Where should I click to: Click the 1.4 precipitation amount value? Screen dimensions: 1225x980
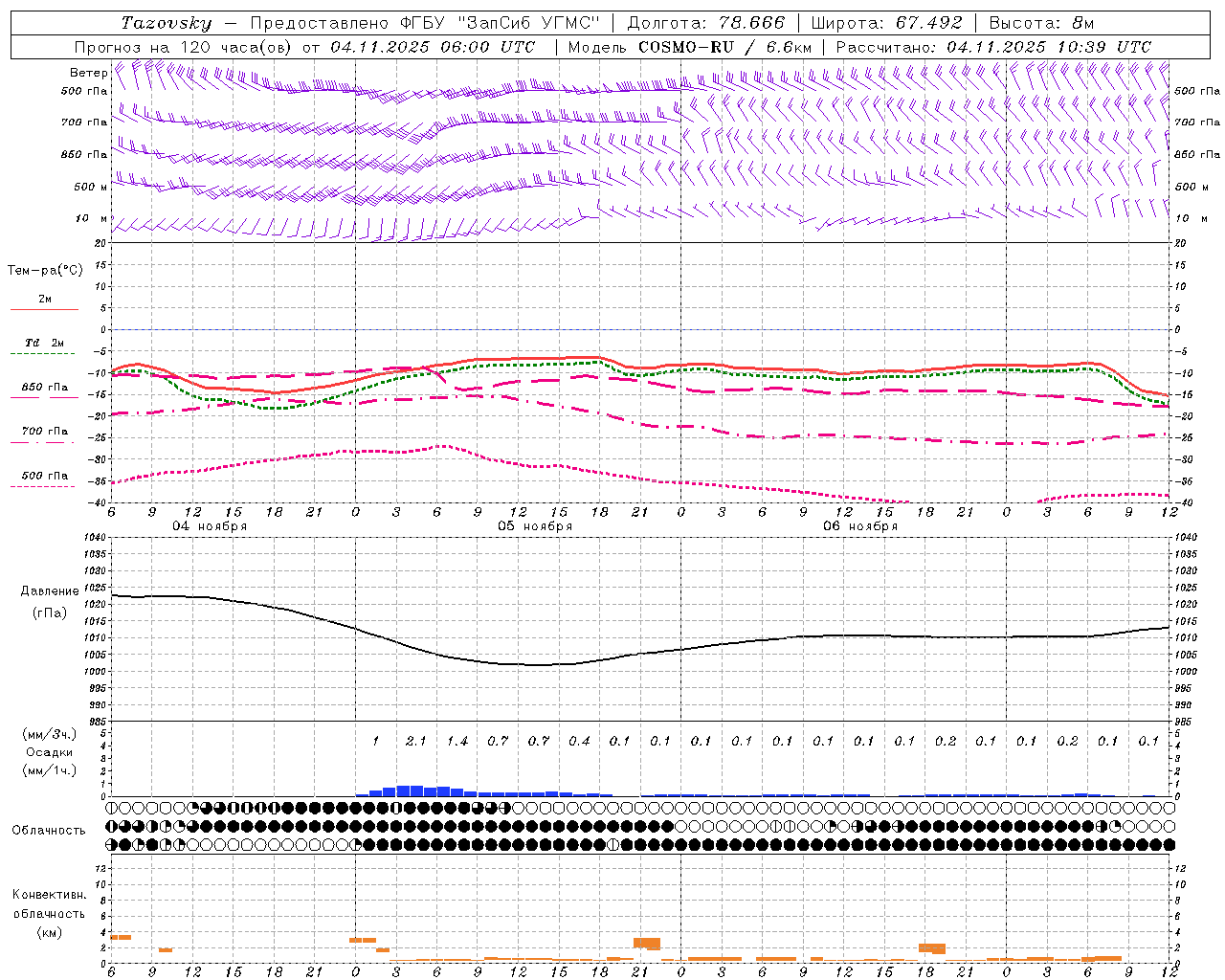(457, 741)
